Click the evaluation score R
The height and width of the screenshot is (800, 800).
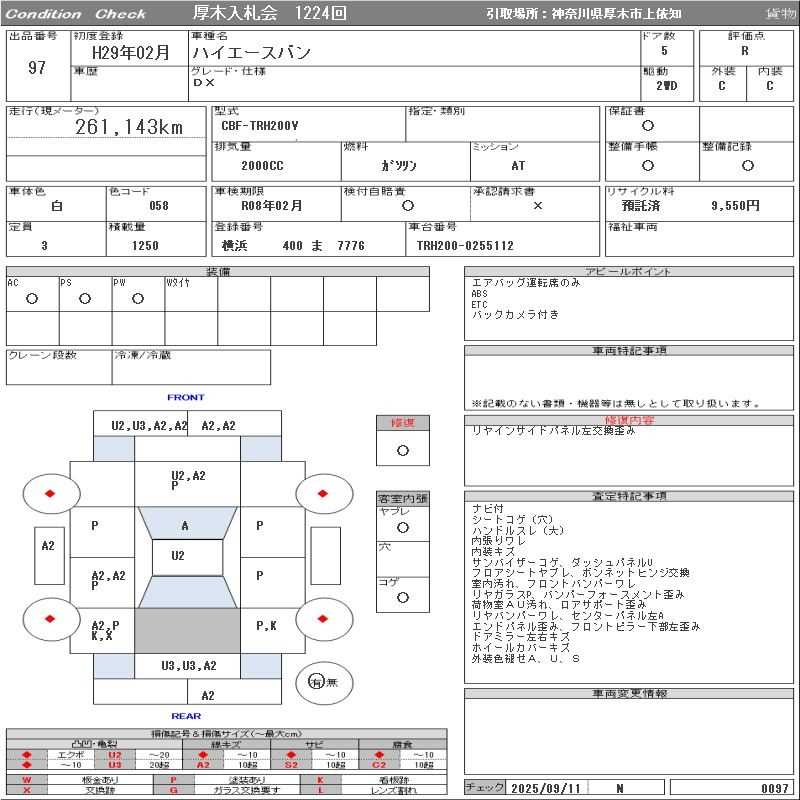pos(745,51)
